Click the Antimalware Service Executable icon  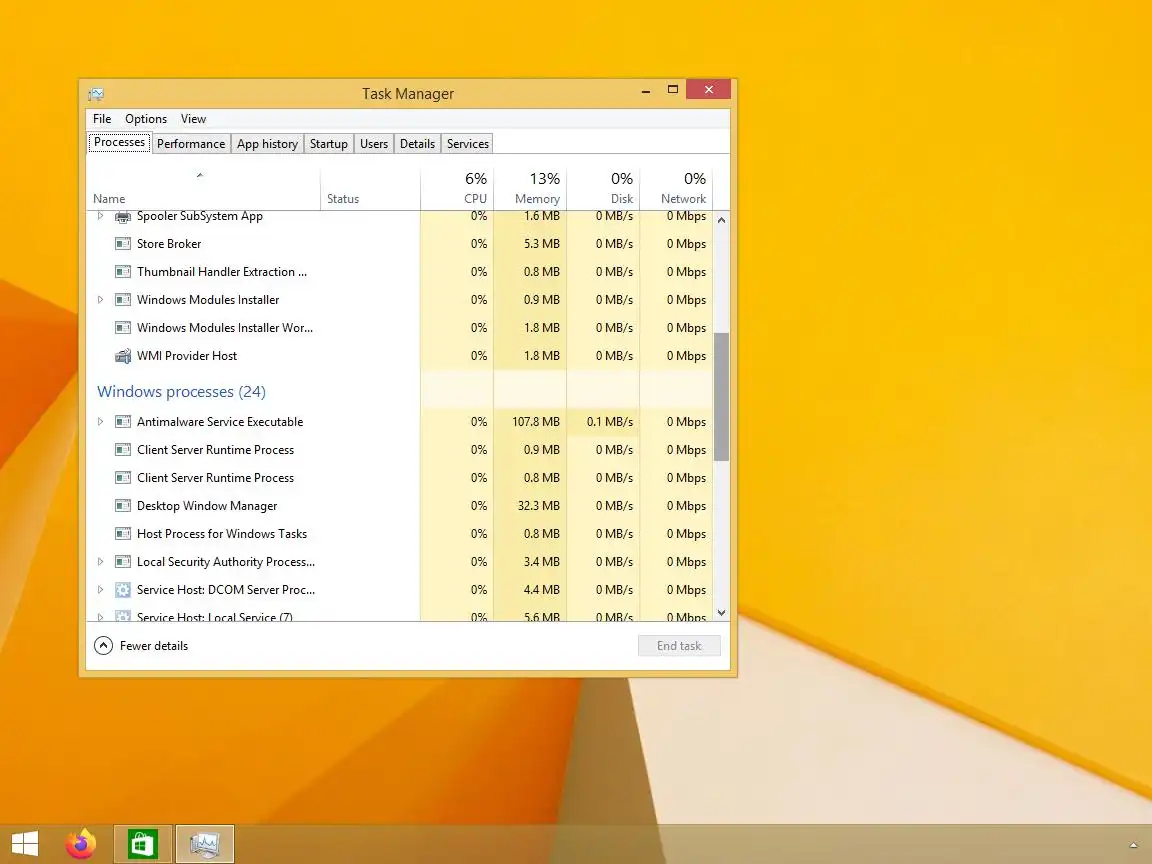[123, 422]
